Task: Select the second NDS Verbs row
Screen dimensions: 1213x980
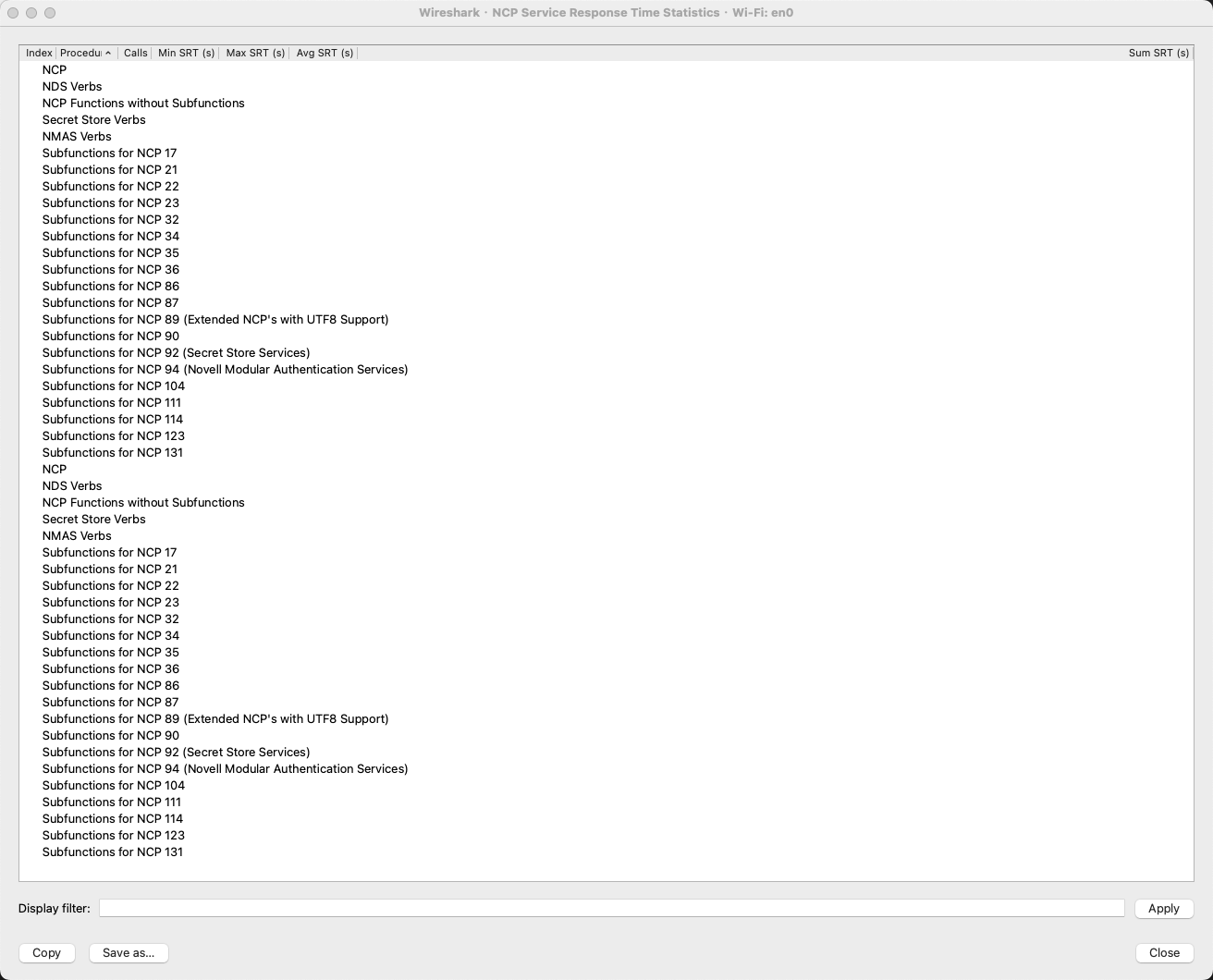Action: click(606, 485)
